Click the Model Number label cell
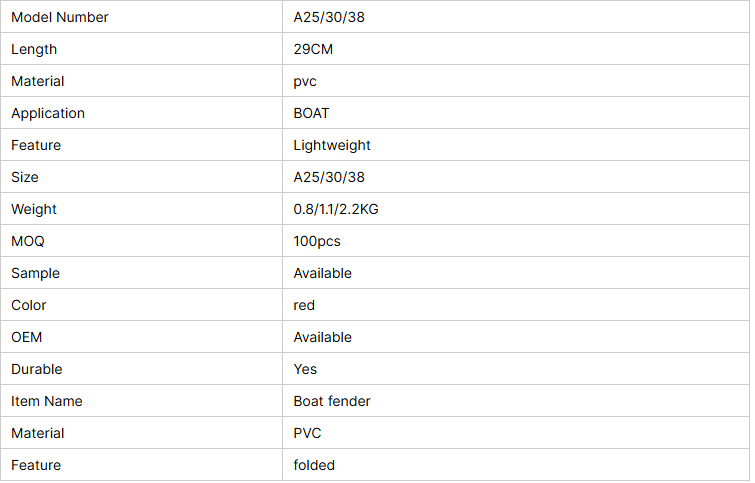The width and height of the screenshot is (755, 483). tap(60, 17)
